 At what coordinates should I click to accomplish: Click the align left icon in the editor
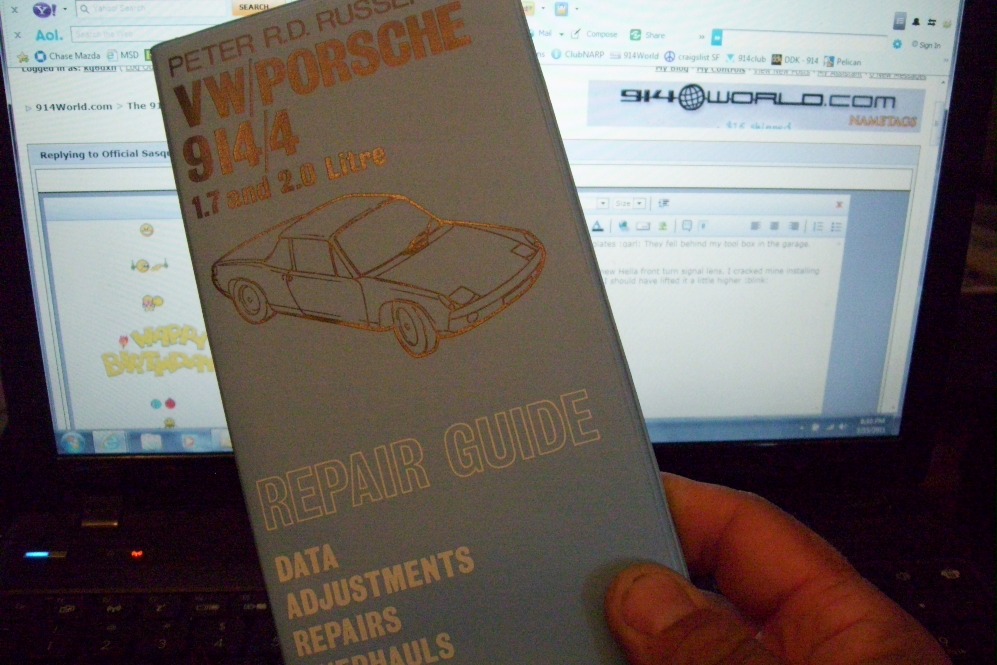(755, 226)
